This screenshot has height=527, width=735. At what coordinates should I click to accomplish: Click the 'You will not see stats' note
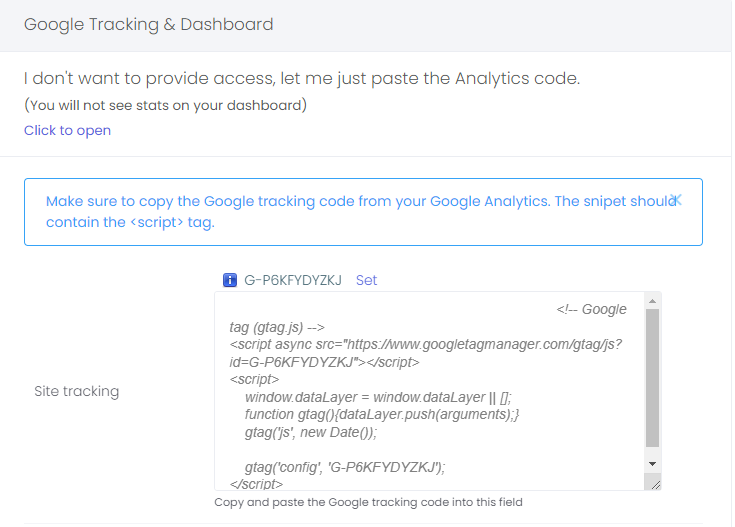165,104
